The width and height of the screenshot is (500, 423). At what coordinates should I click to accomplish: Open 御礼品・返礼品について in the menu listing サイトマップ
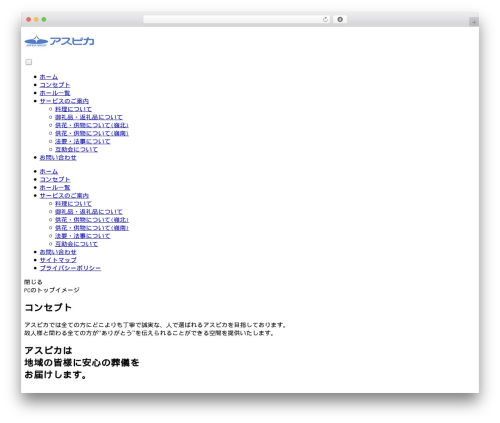point(89,212)
